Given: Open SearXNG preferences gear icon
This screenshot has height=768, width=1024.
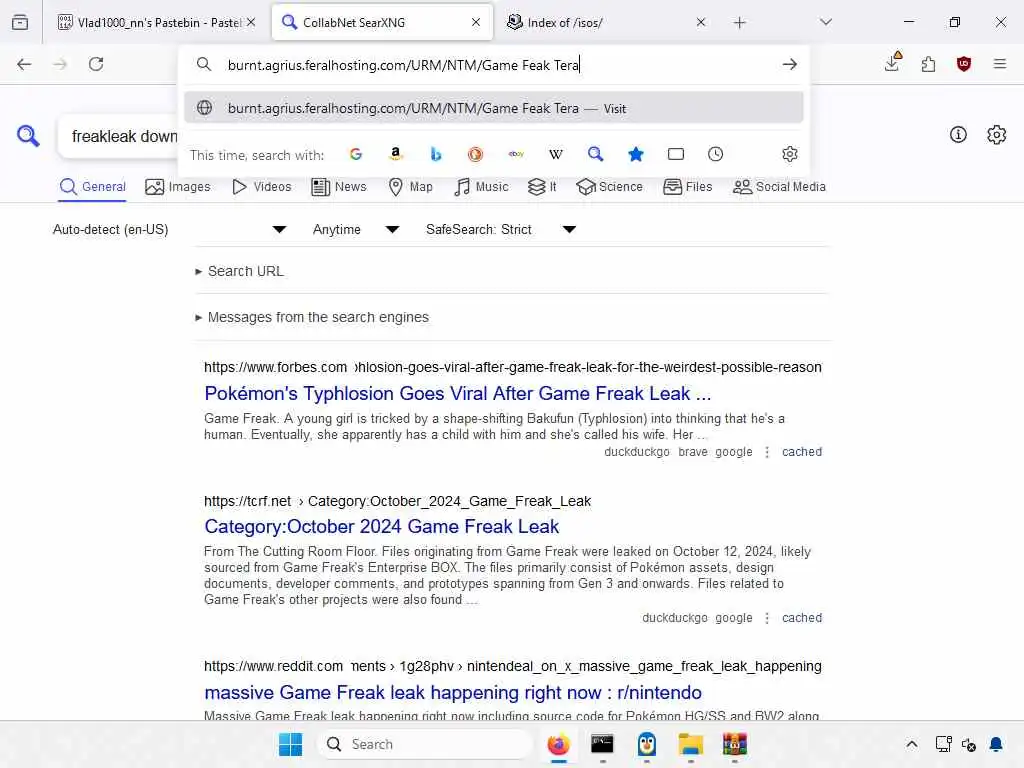Looking at the screenshot, I should point(997,135).
